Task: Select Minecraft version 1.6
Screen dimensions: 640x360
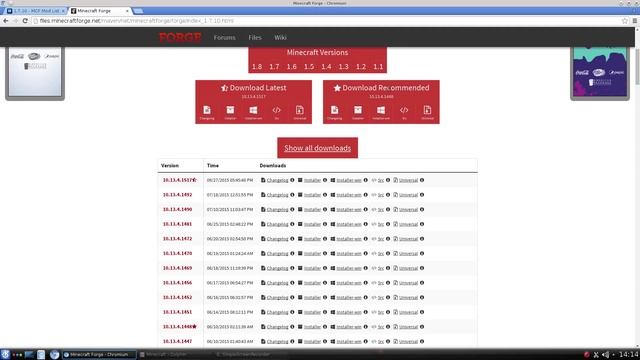Action: click(291, 67)
